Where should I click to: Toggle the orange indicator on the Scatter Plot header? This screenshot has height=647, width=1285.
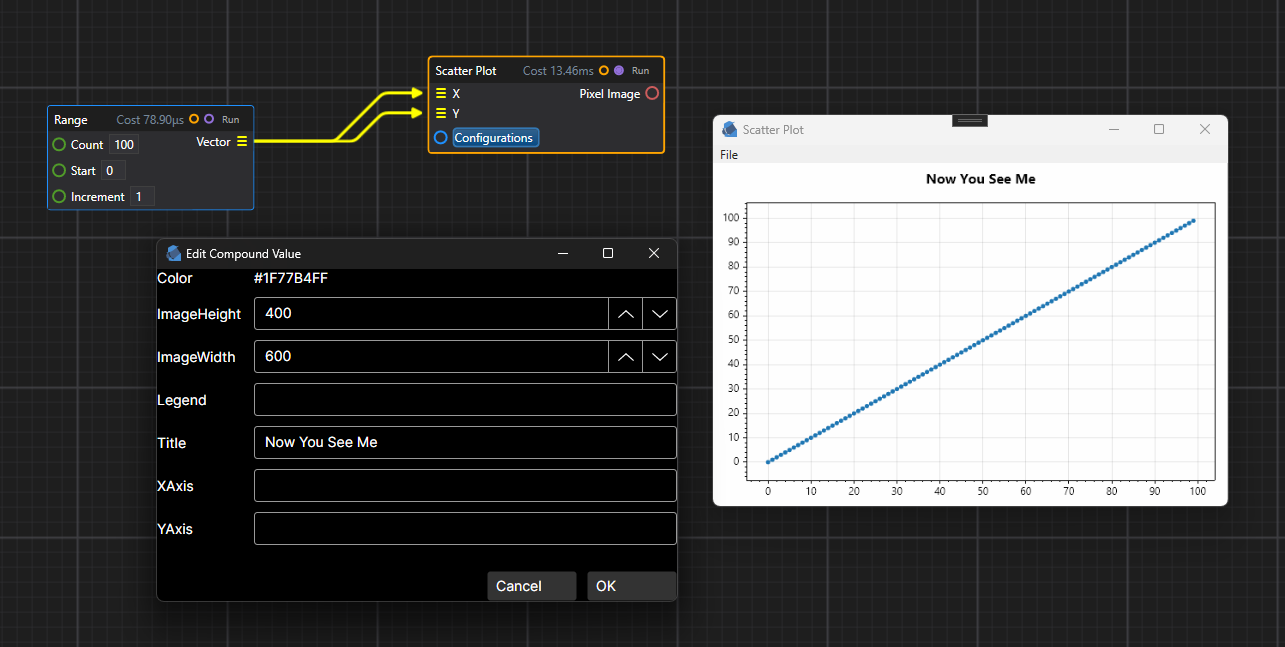tap(604, 70)
